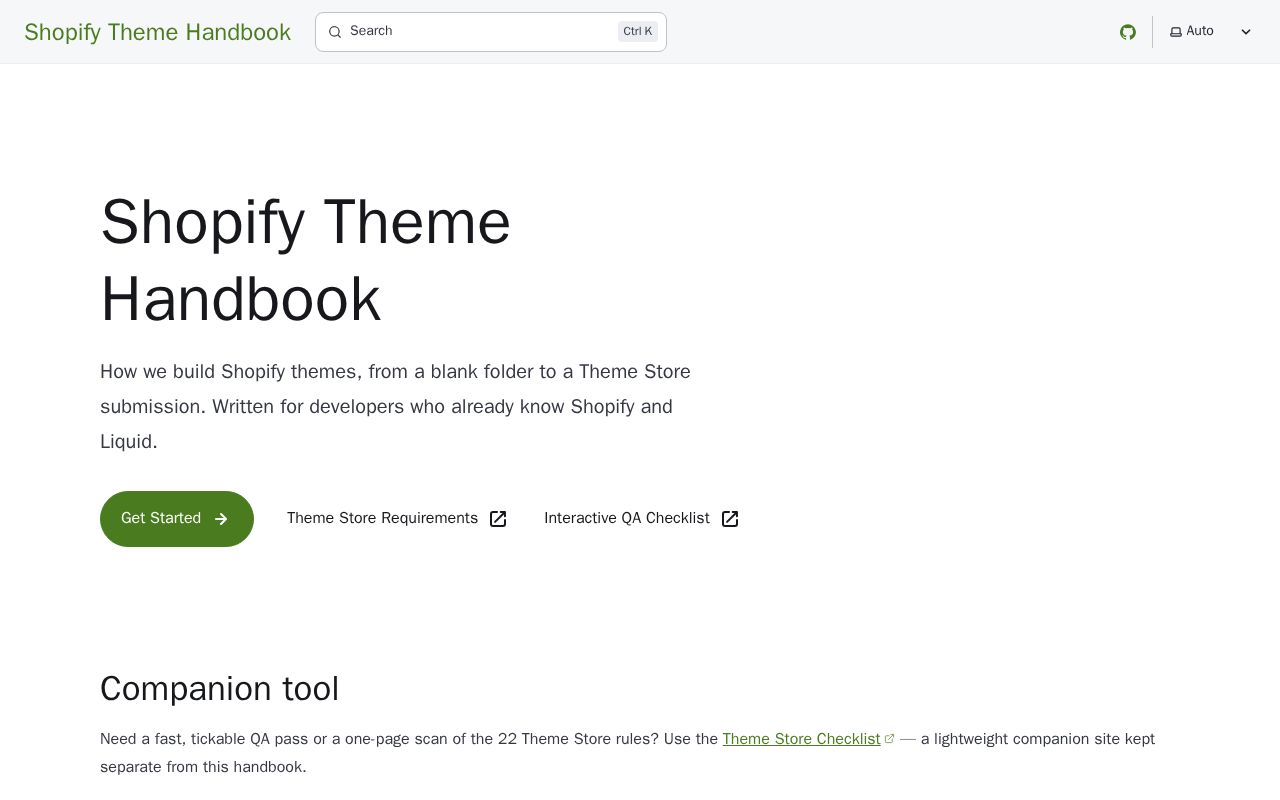
Task: Click the Companion tool heading
Action: click(220, 689)
